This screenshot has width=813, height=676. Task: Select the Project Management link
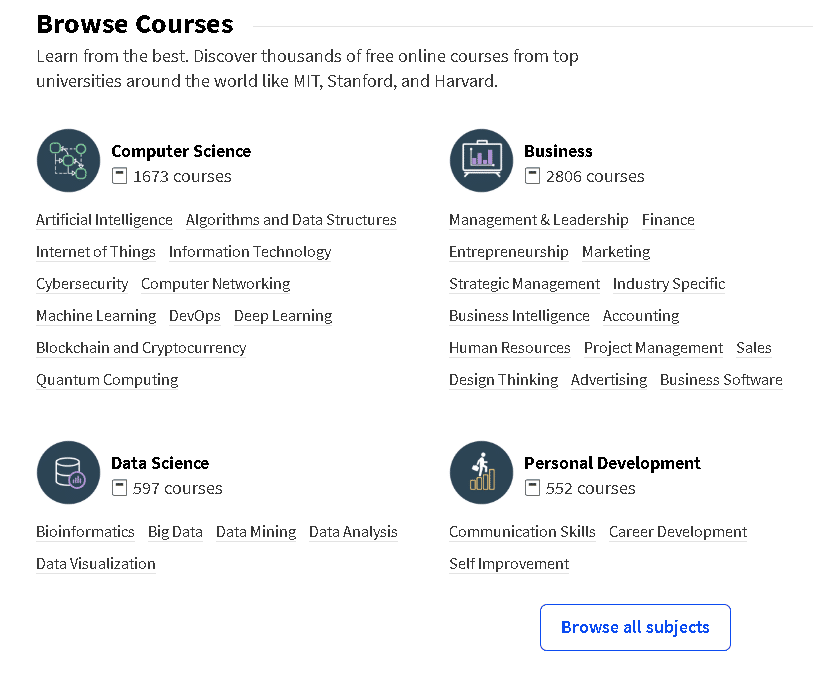653,348
